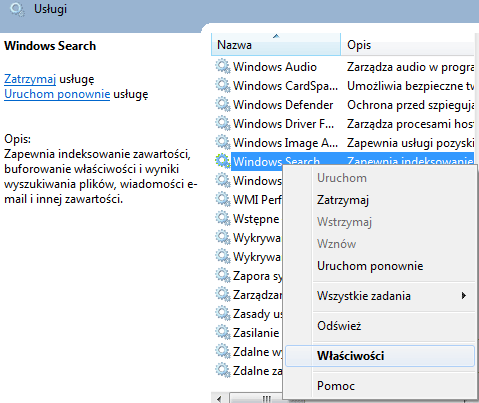Click gear icon beside Windows CardSpa...

222,85
